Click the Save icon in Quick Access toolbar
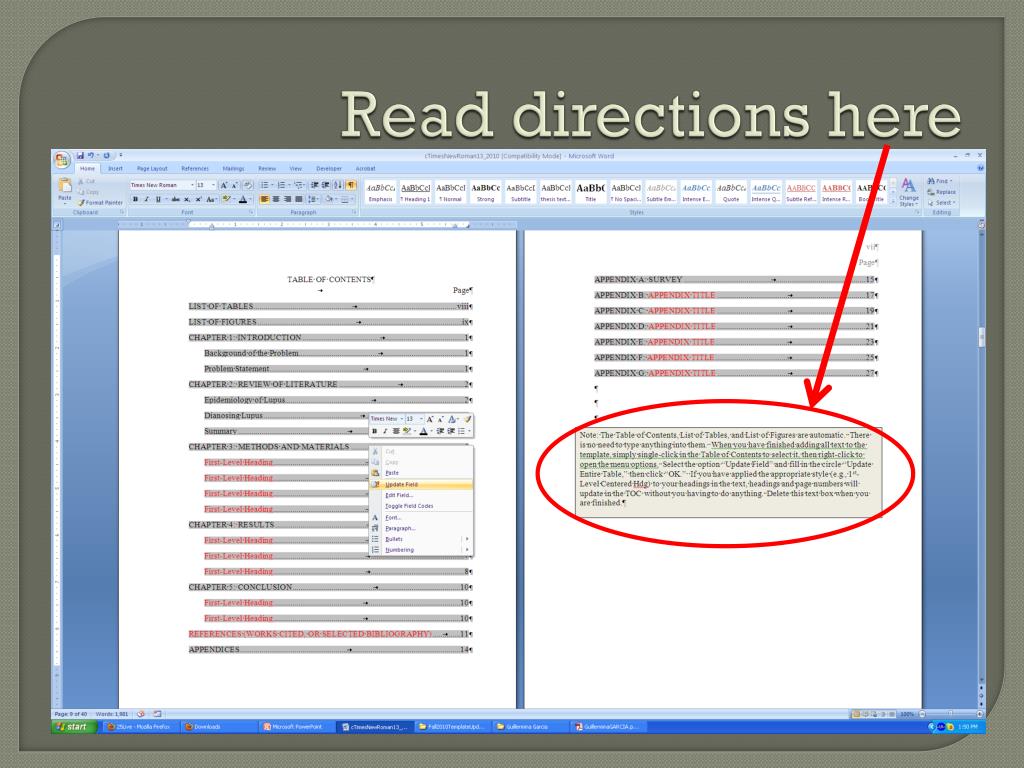 pyautogui.click(x=80, y=155)
